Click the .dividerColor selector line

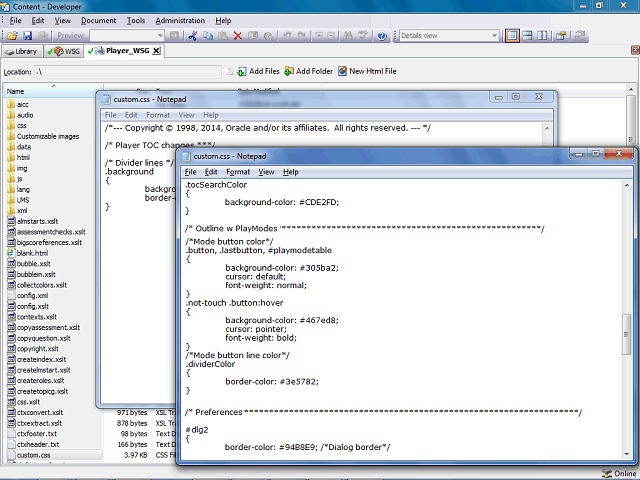[210, 364]
